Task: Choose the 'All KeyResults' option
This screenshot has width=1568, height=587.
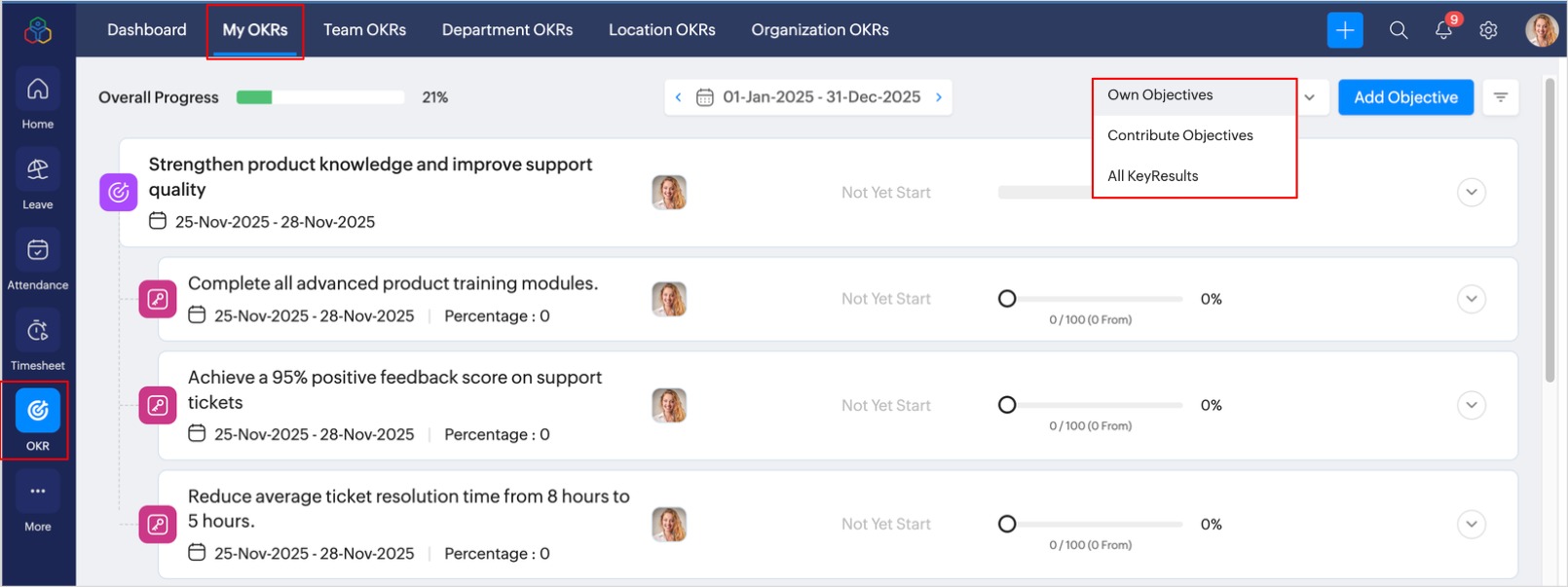Action: click(1152, 176)
